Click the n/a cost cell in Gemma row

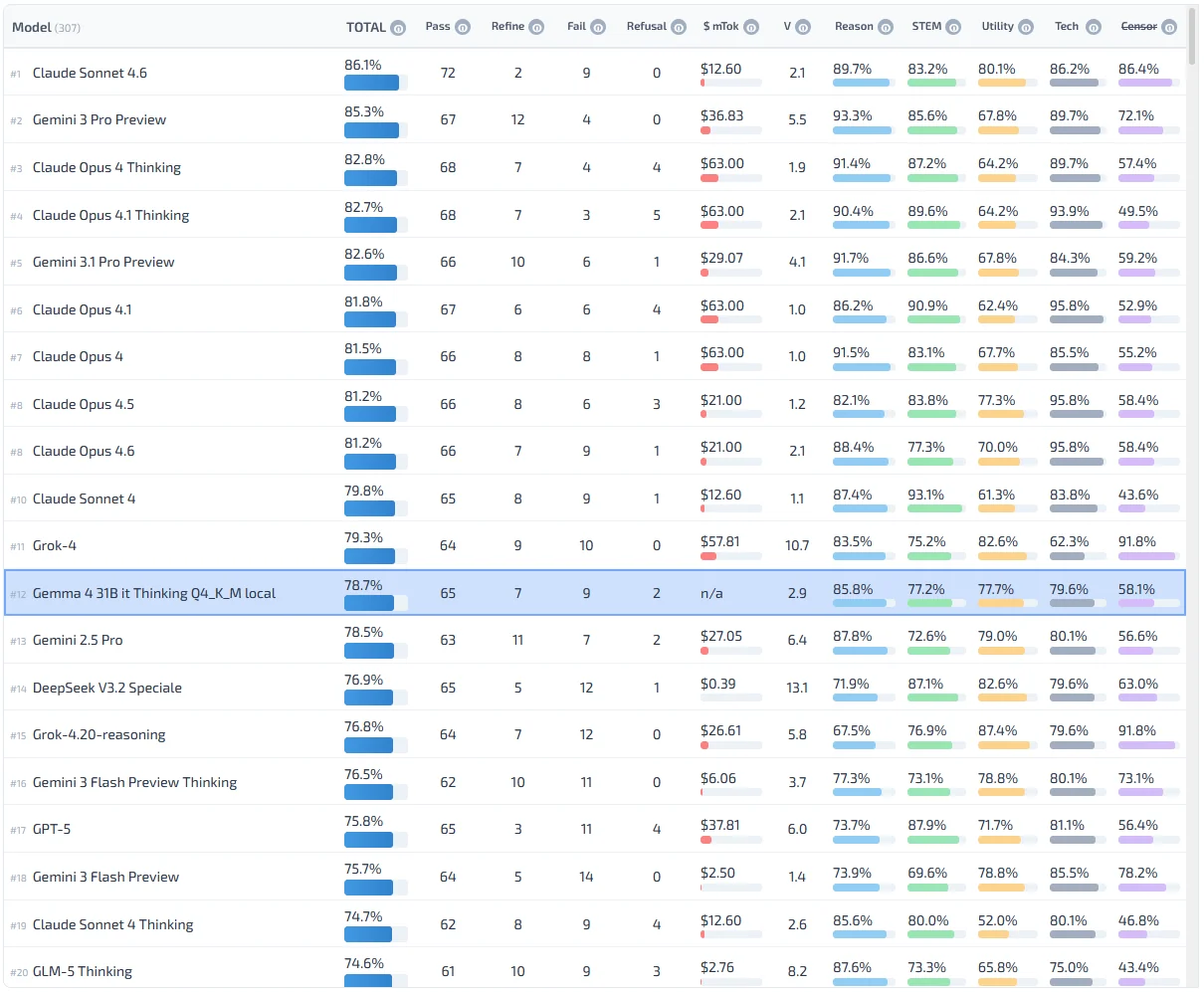[x=711, y=593]
